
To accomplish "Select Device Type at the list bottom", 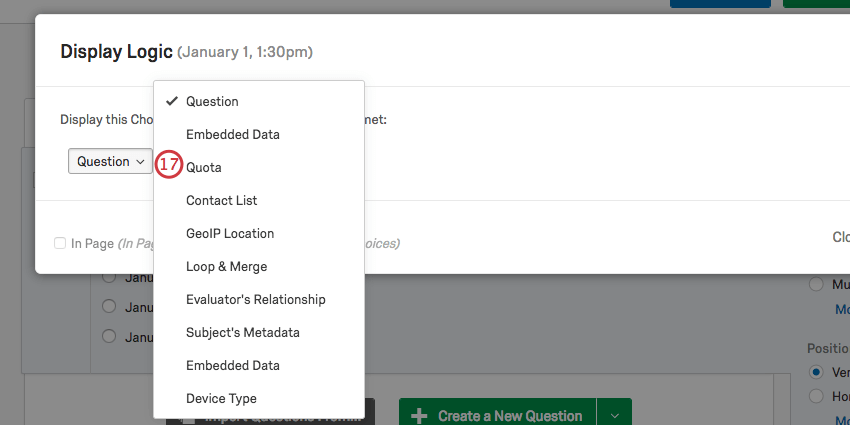I will tap(221, 398).
